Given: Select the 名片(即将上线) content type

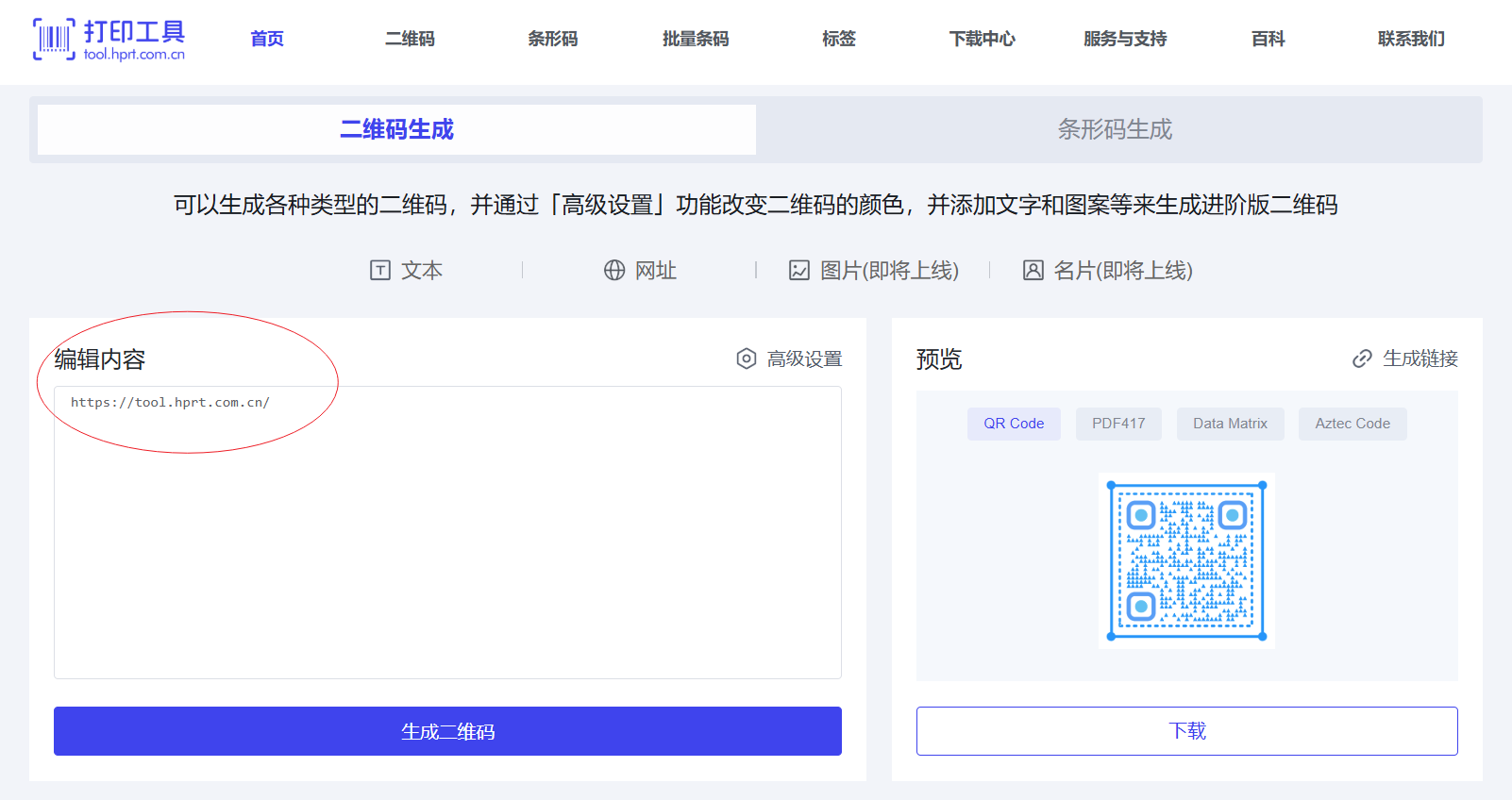Looking at the screenshot, I should [1108, 271].
